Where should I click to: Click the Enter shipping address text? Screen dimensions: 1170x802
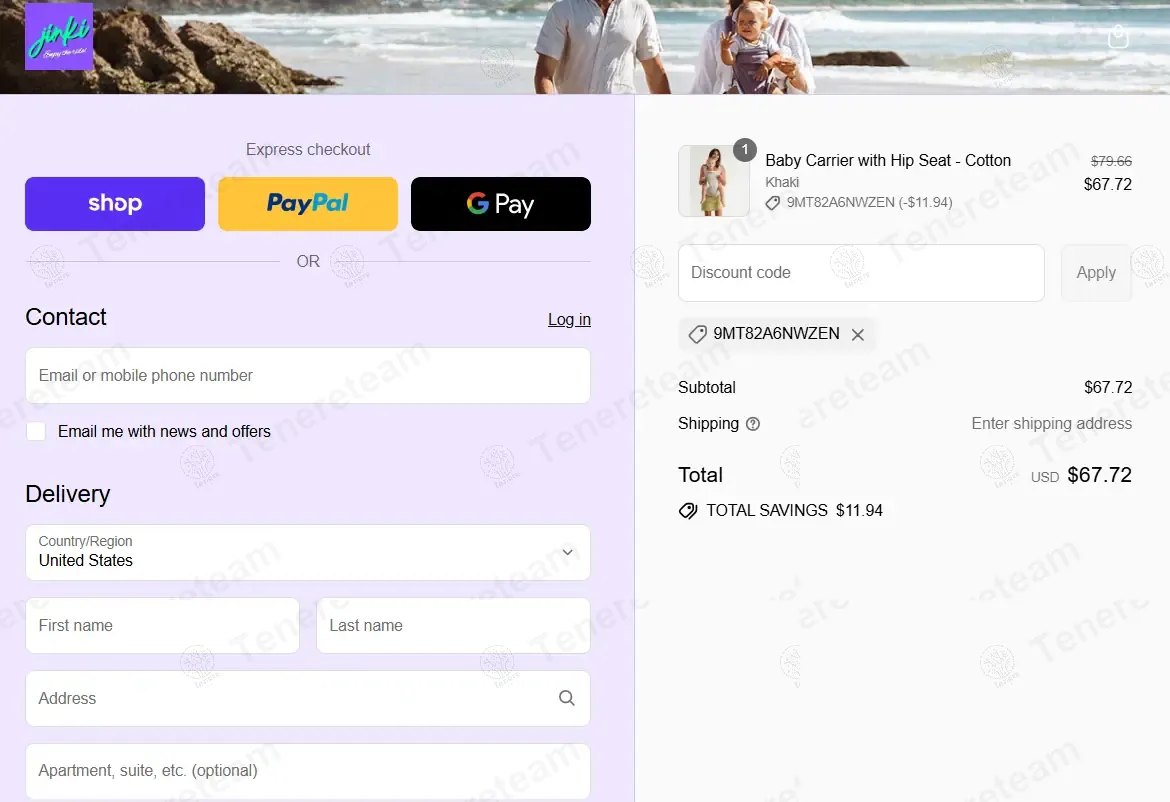pos(1051,424)
